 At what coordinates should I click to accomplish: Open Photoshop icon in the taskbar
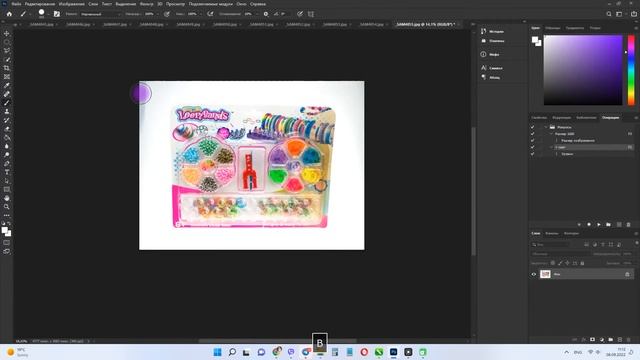[393, 352]
